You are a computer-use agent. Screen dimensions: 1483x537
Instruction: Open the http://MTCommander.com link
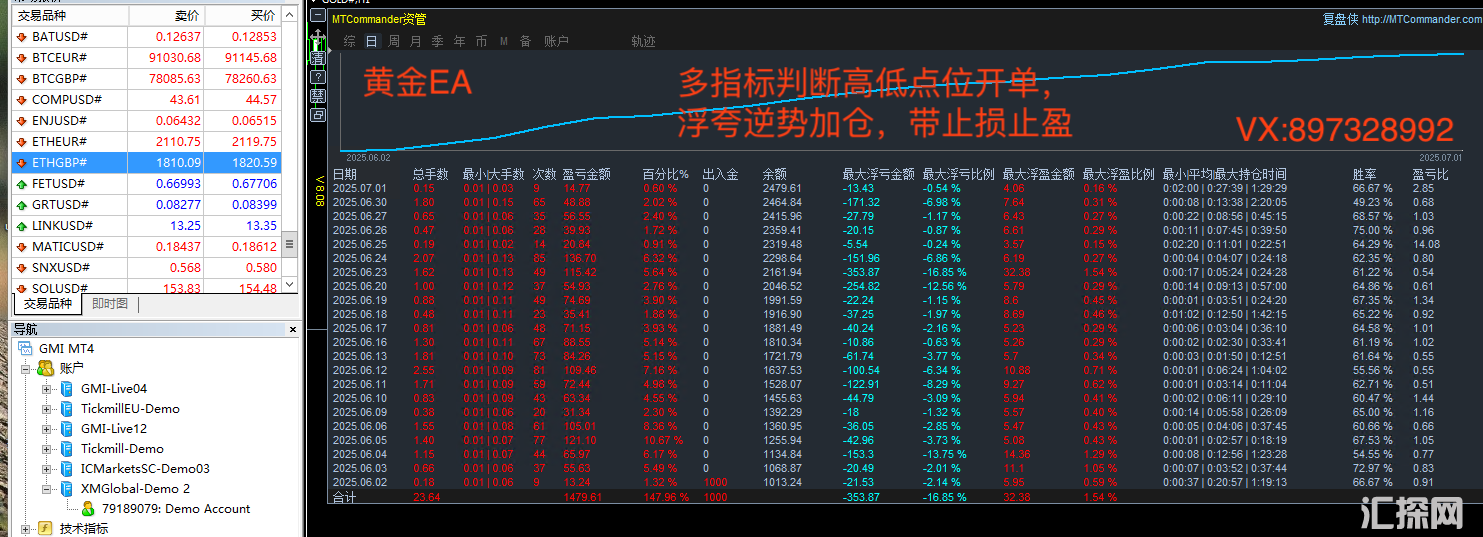[x=1422, y=18]
